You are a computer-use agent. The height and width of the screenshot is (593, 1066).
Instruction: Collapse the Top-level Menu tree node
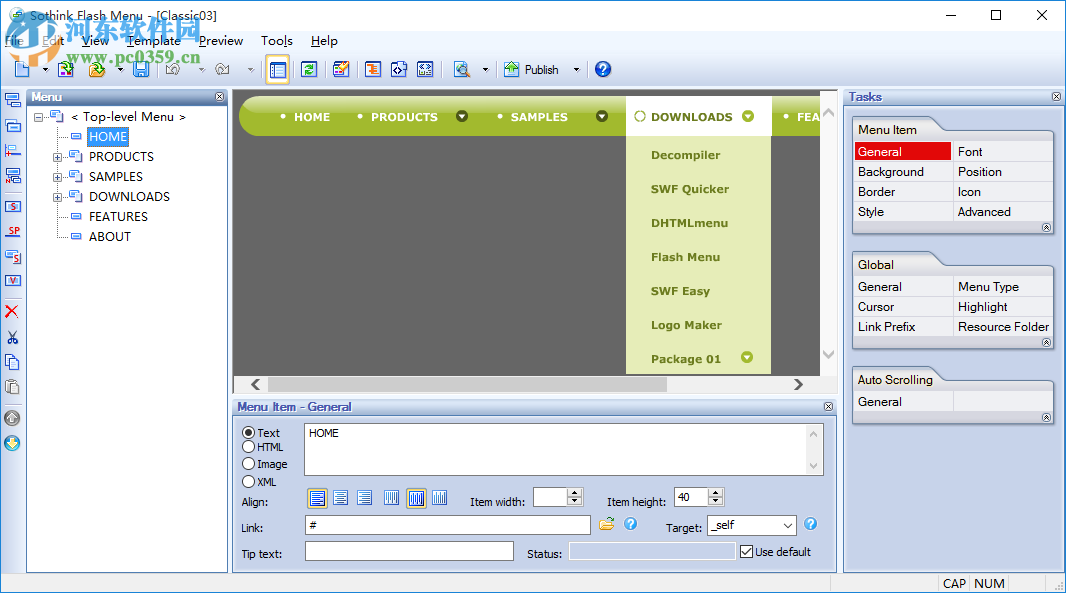coord(38,116)
